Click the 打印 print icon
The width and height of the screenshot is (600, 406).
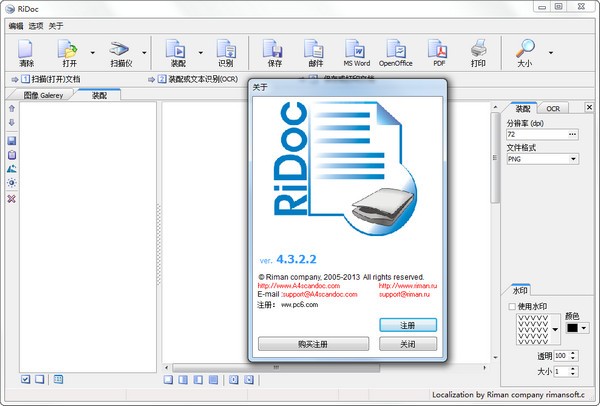coord(478,50)
